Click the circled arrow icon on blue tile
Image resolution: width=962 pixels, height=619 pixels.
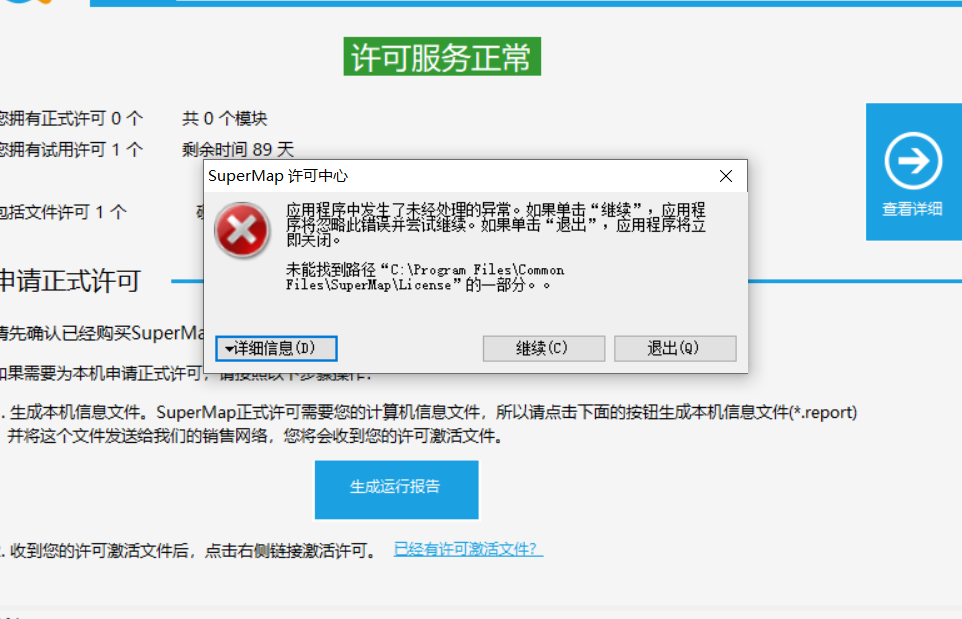[x=913, y=161]
